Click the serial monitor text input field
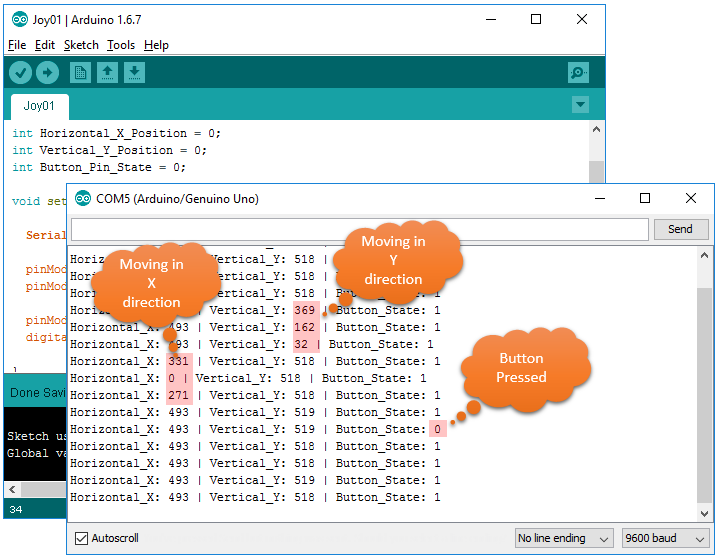The height and width of the screenshot is (560, 719). [360, 229]
